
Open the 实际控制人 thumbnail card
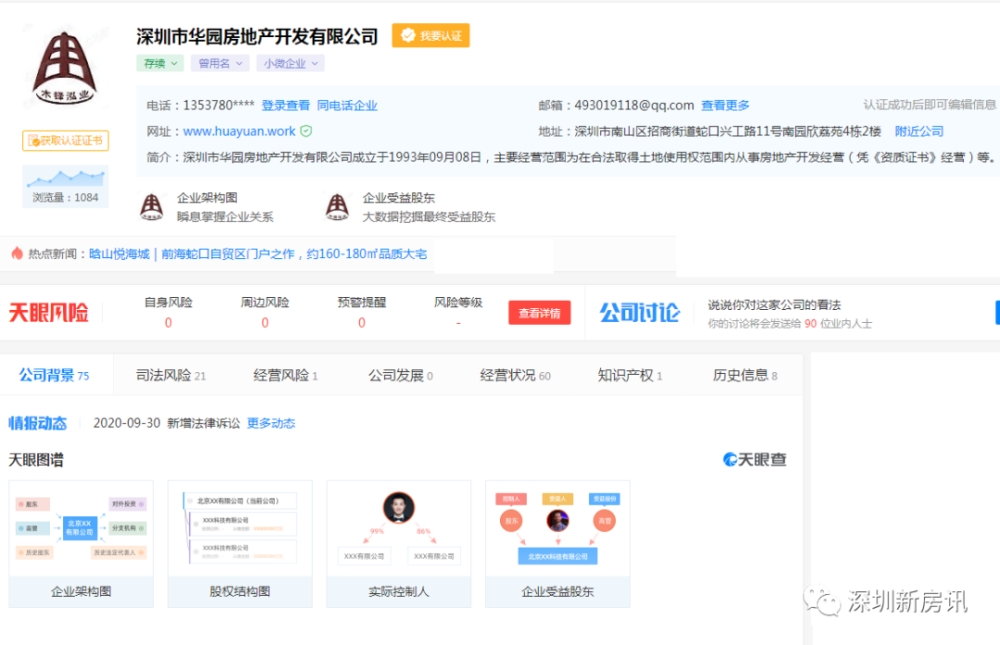coord(399,544)
